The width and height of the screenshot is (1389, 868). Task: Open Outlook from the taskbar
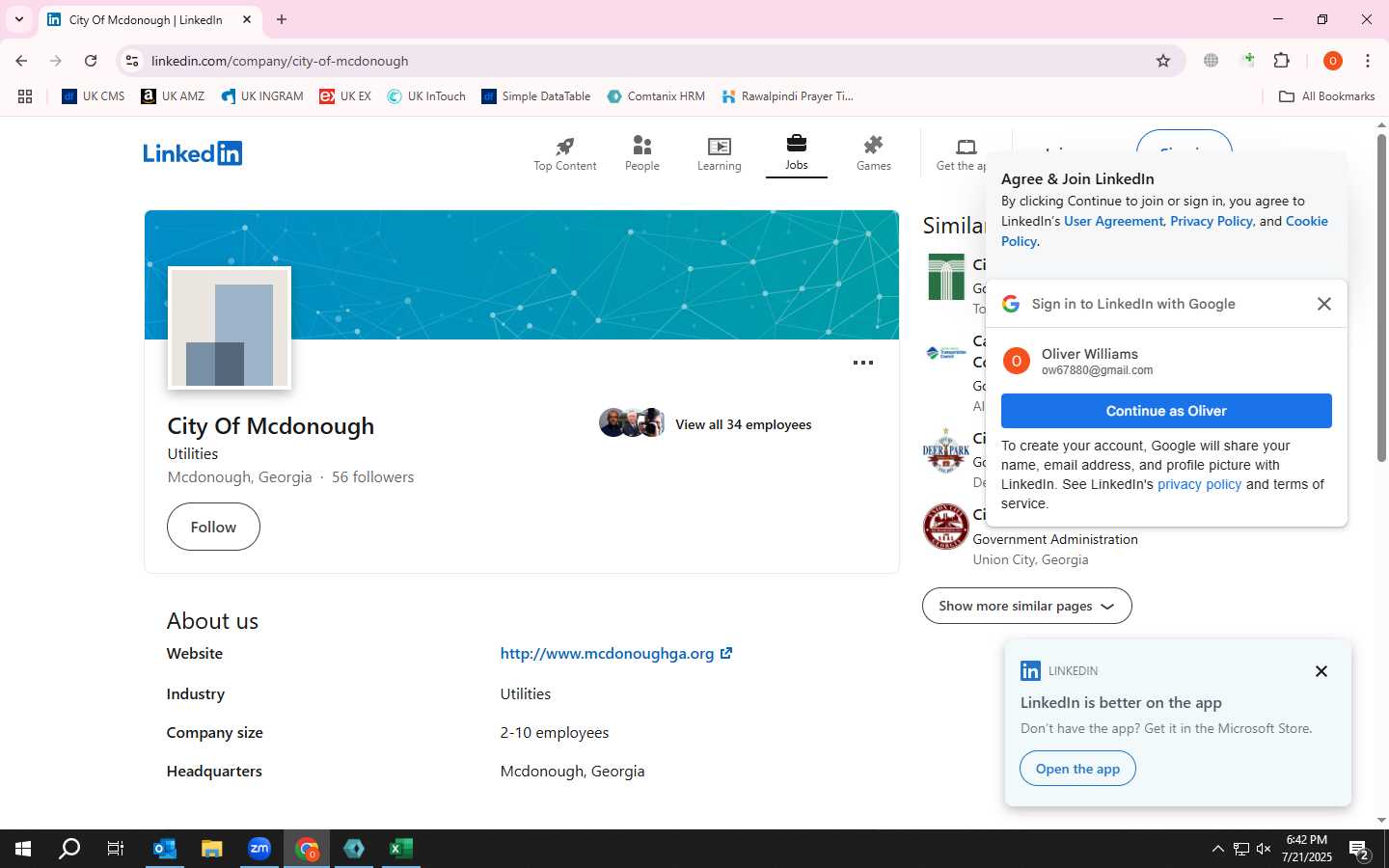pos(165,849)
